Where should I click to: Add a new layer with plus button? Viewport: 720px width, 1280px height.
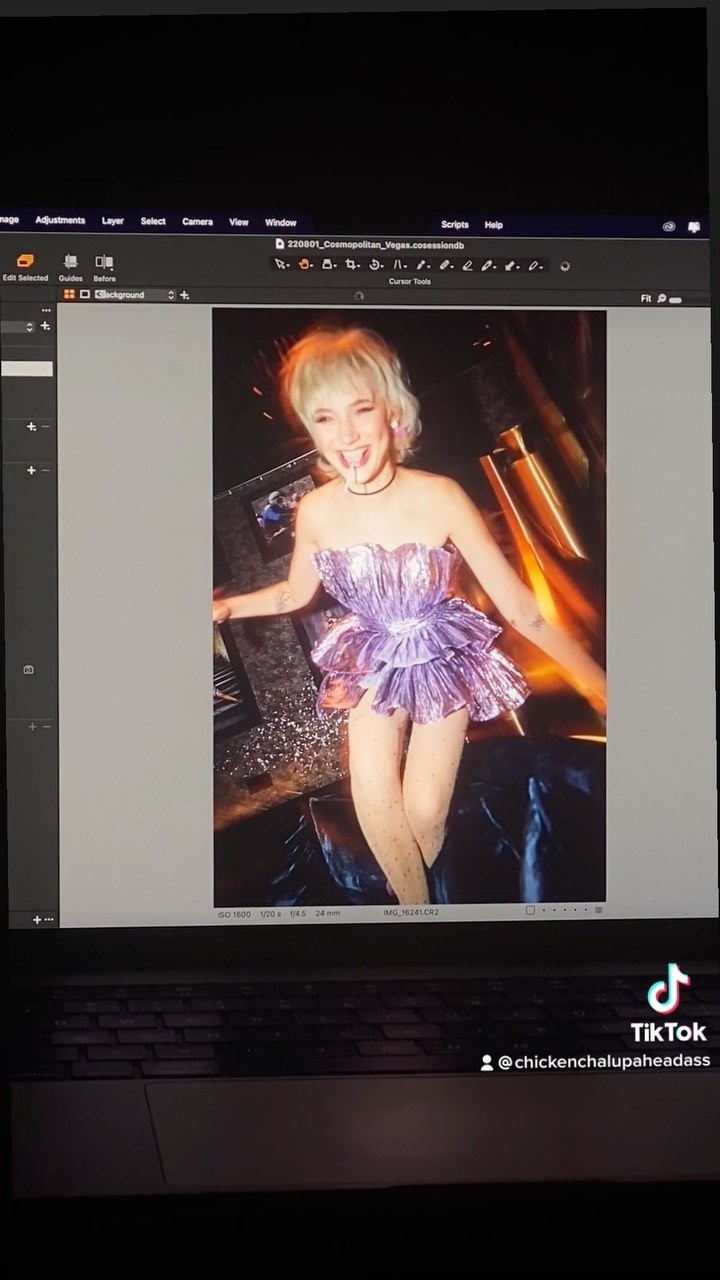pos(184,295)
